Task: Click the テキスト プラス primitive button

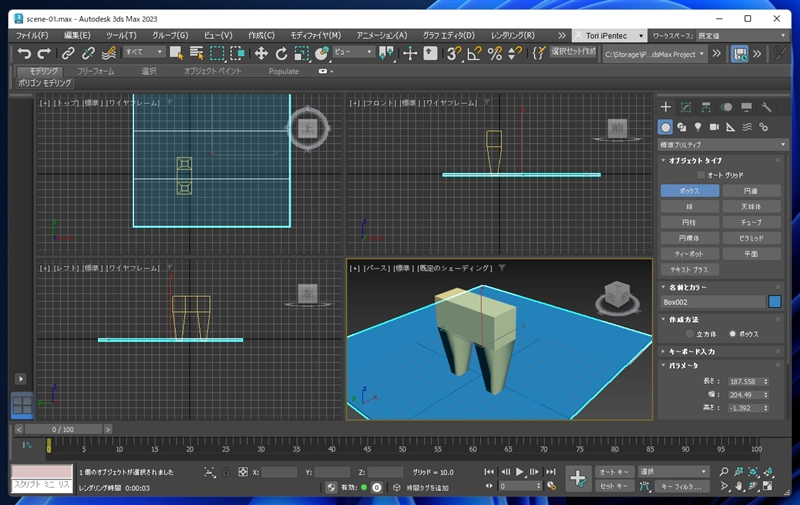Action: coord(689,270)
